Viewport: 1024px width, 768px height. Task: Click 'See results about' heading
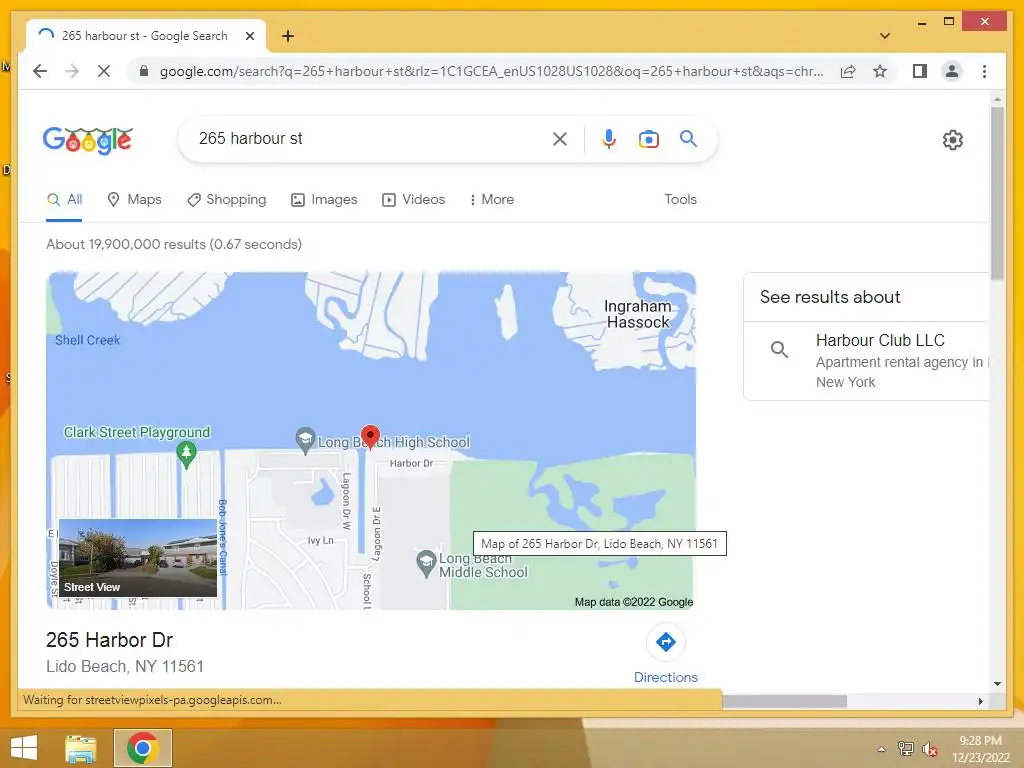[830, 297]
